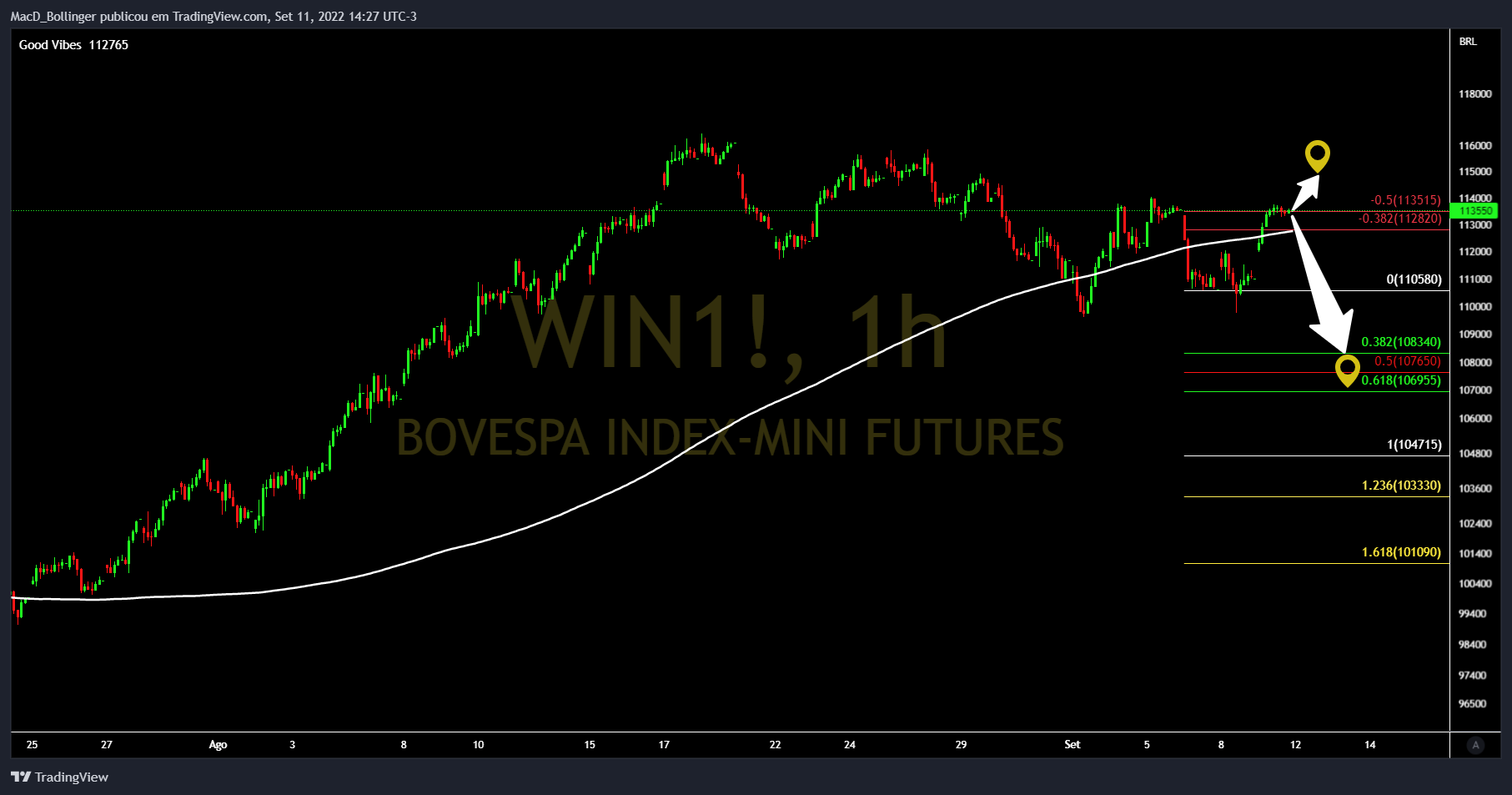Click the 96500 price axis label

pyautogui.click(x=1472, y=704)
